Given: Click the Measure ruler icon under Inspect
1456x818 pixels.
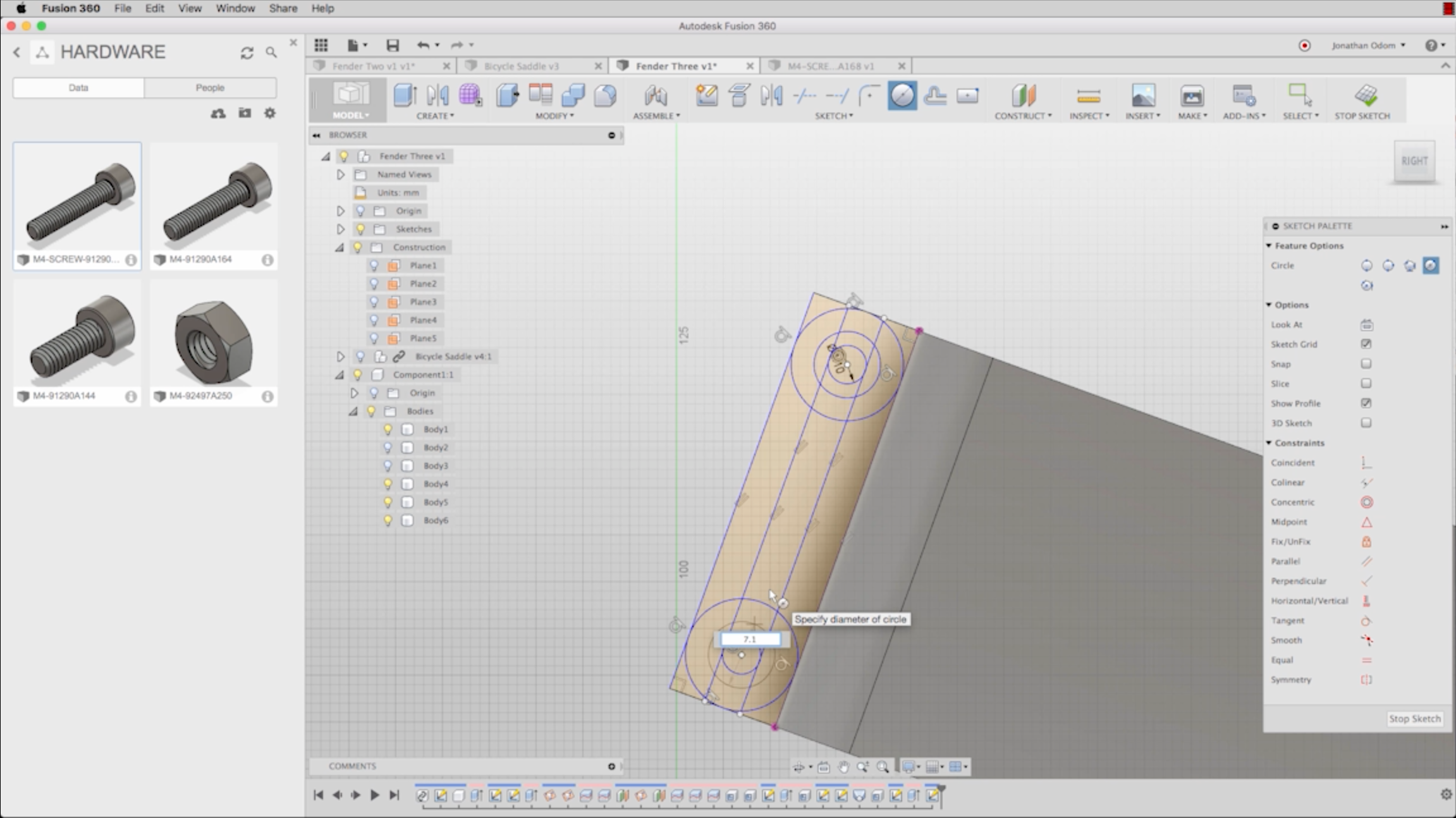Looking at the screenshot, I should point(1088,96).
